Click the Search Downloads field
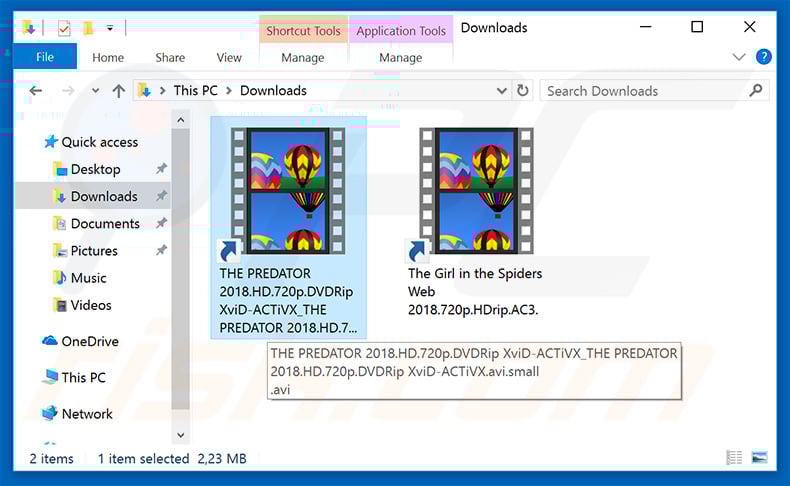790x486 pixels. click(x=654, y=91)
